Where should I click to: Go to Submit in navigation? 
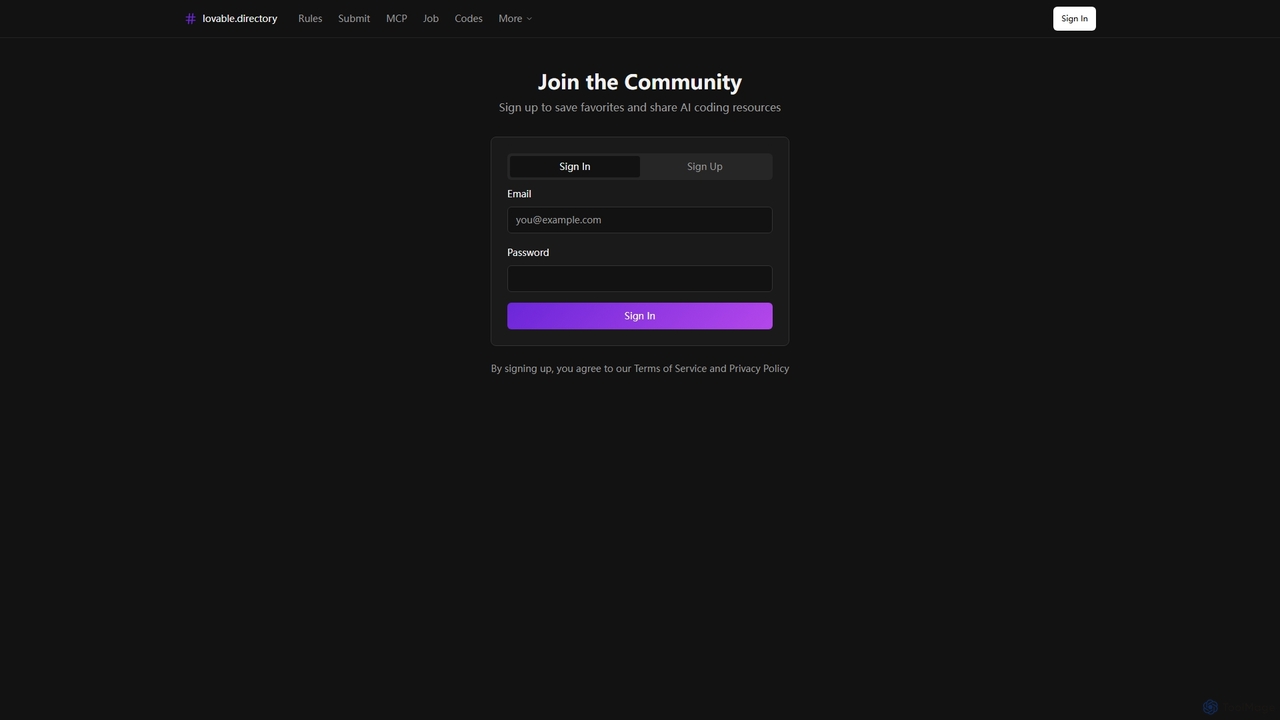[354, 19]
